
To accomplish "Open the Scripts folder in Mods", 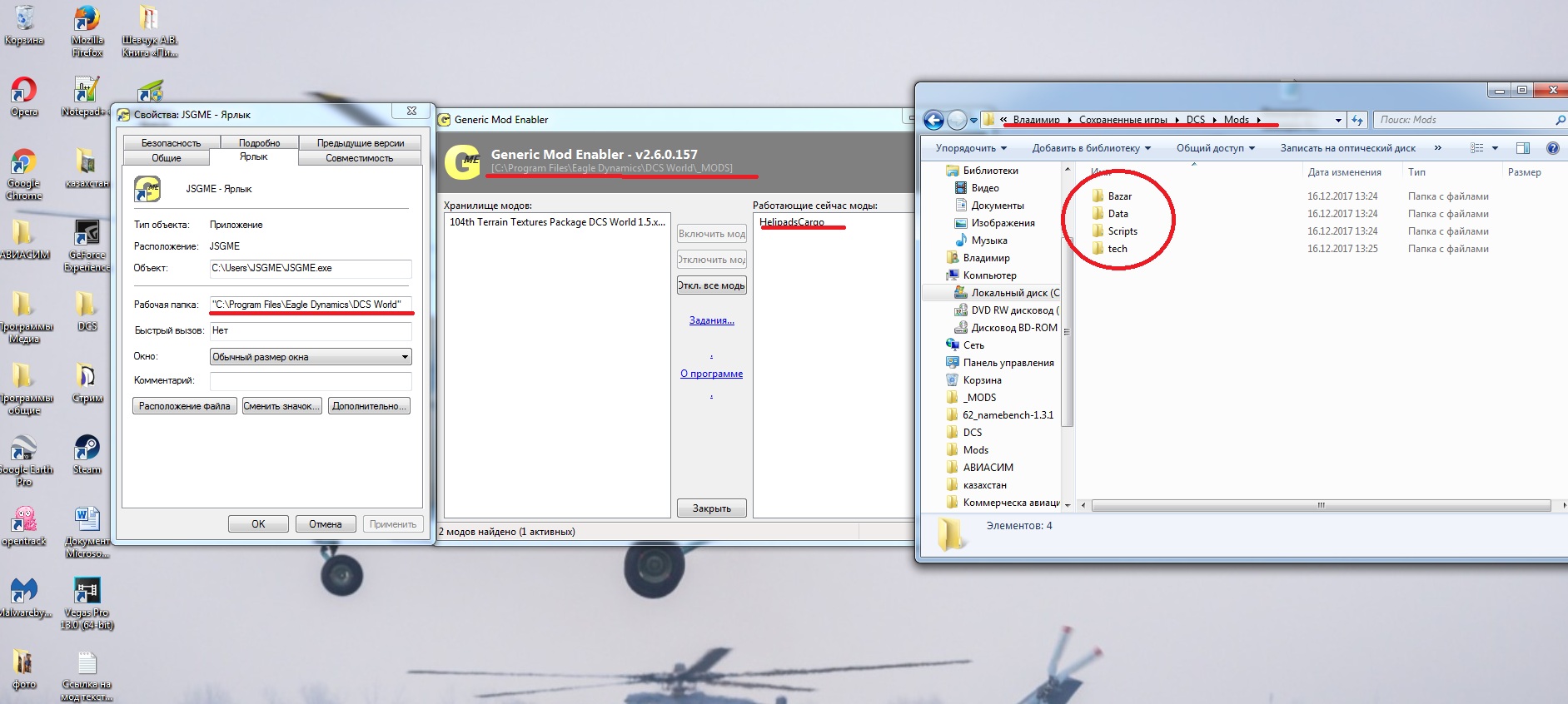I will (1122, 231).
